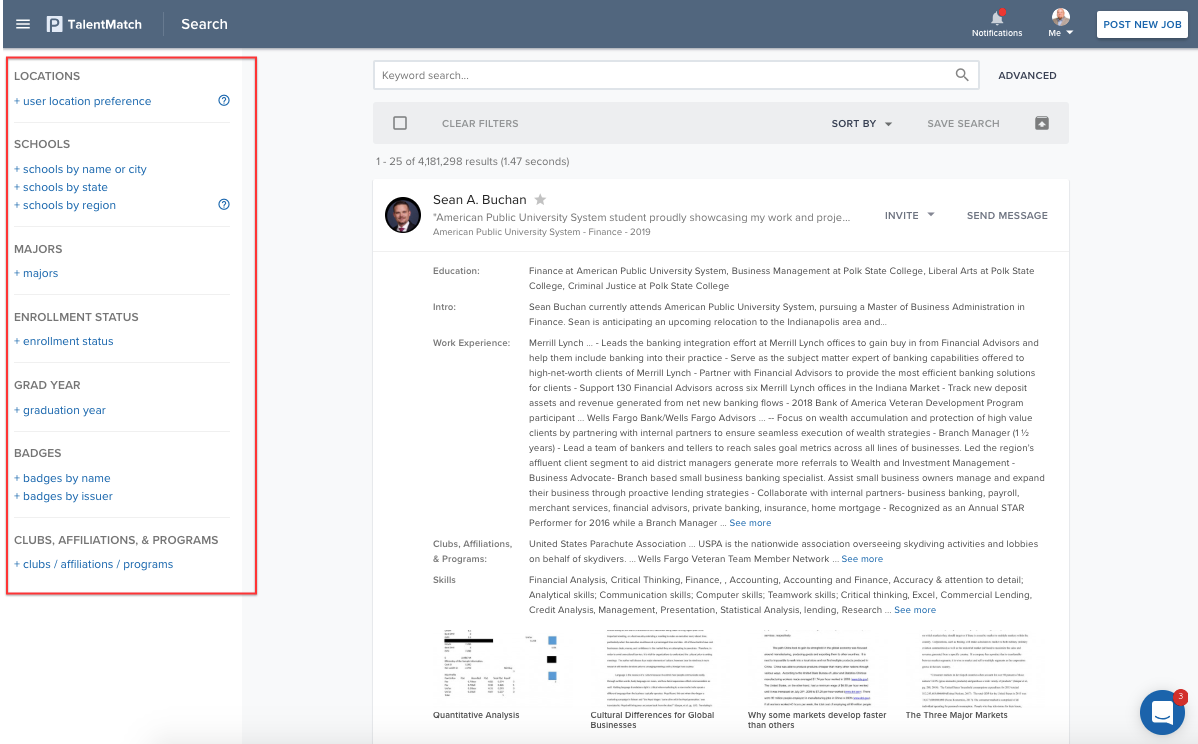Click the TalentMatch logo
The image size is (1198, 744).
pyautogui.click(x=94, y=24)
